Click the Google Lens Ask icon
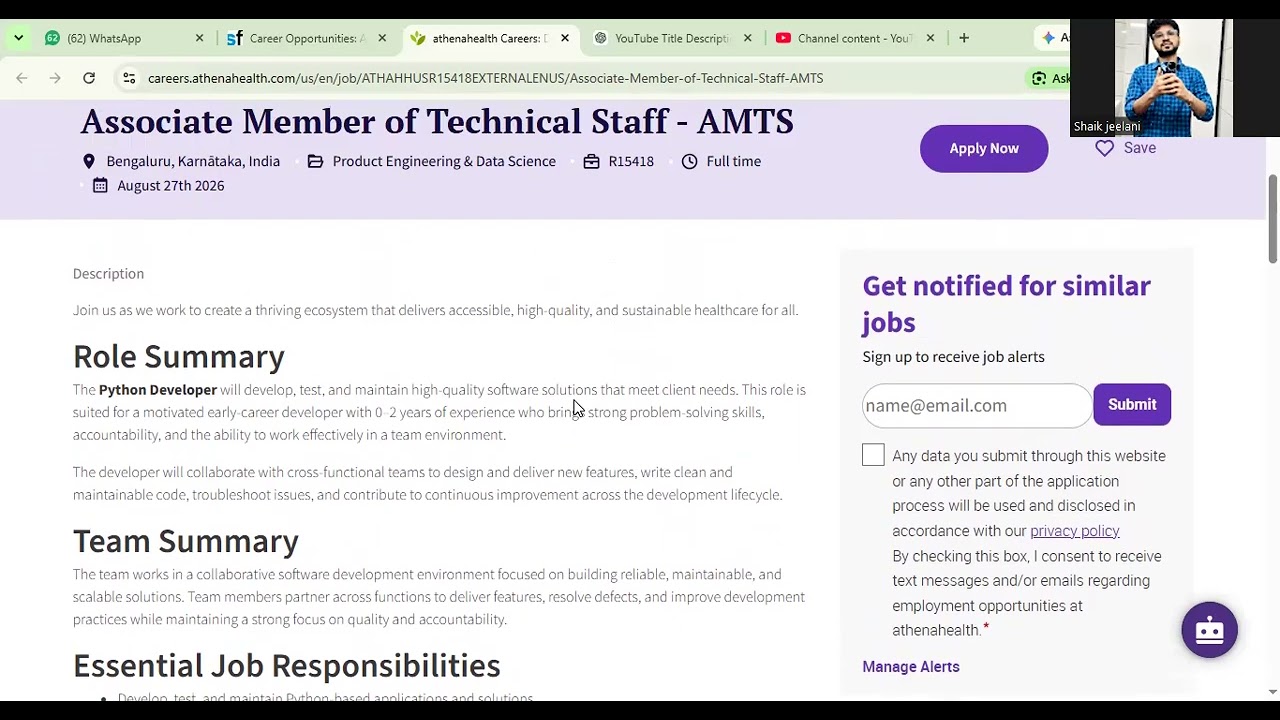The height and width of the screenshot is (720, 1280). click(x=1040, y=78)
